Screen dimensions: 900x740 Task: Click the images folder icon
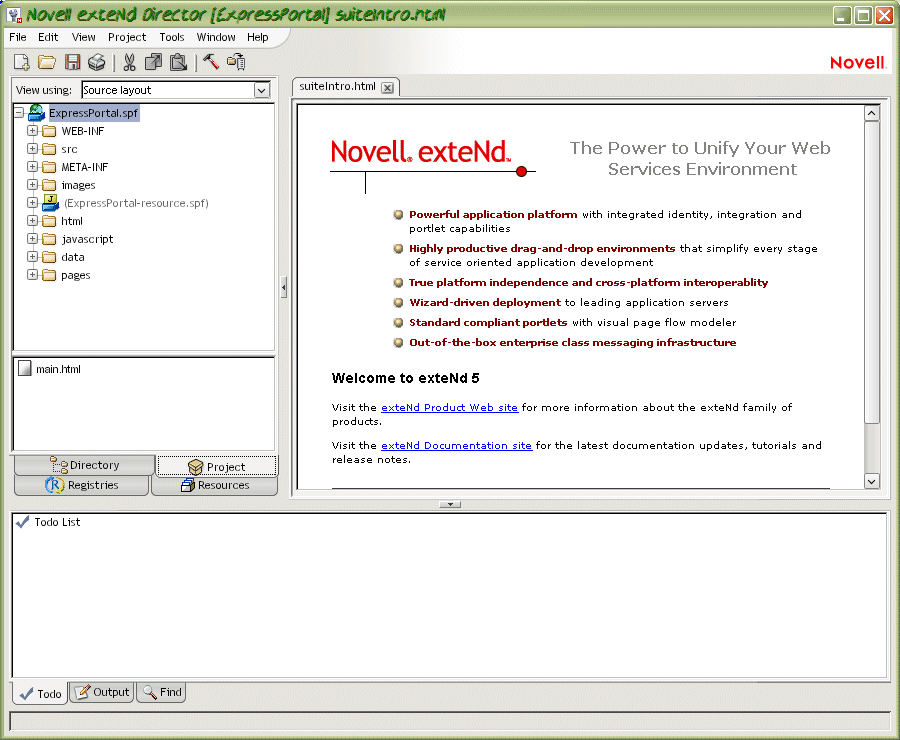click(49, 185)
